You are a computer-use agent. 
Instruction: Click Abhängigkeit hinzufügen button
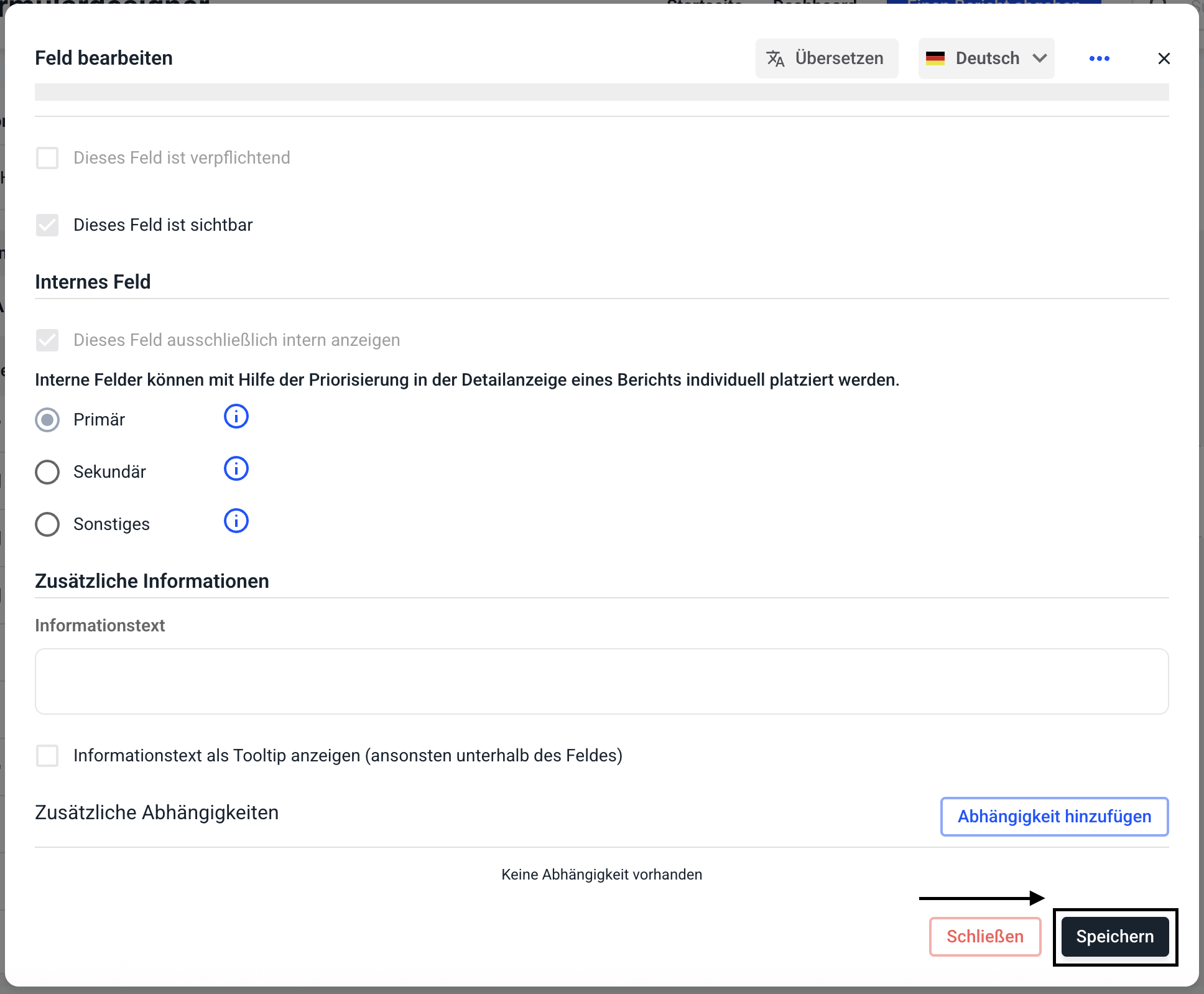click(x=1054, y=817)
